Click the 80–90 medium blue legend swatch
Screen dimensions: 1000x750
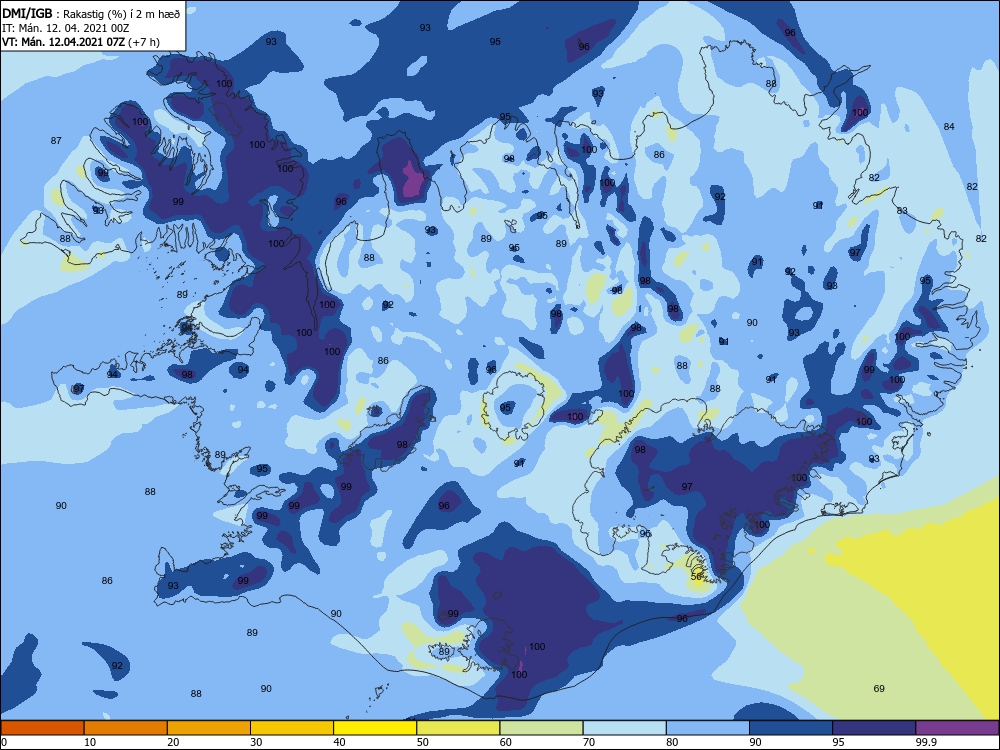(x=708, y=728)
